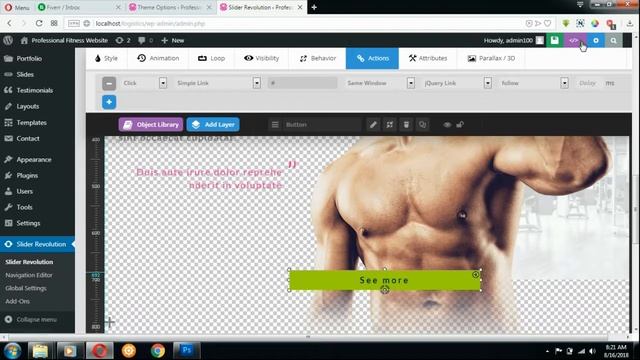Image resolution: width=640 pixels, height=360 pixels.
Task: Select the See more button layer on canvas
Action: coord(384,280)
